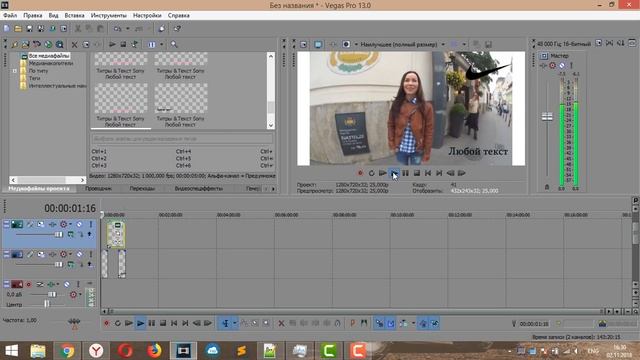This screenshot has height=360, width=640.
Task: Adjust first video track opacity slider
Action: [x=58, y=234]
